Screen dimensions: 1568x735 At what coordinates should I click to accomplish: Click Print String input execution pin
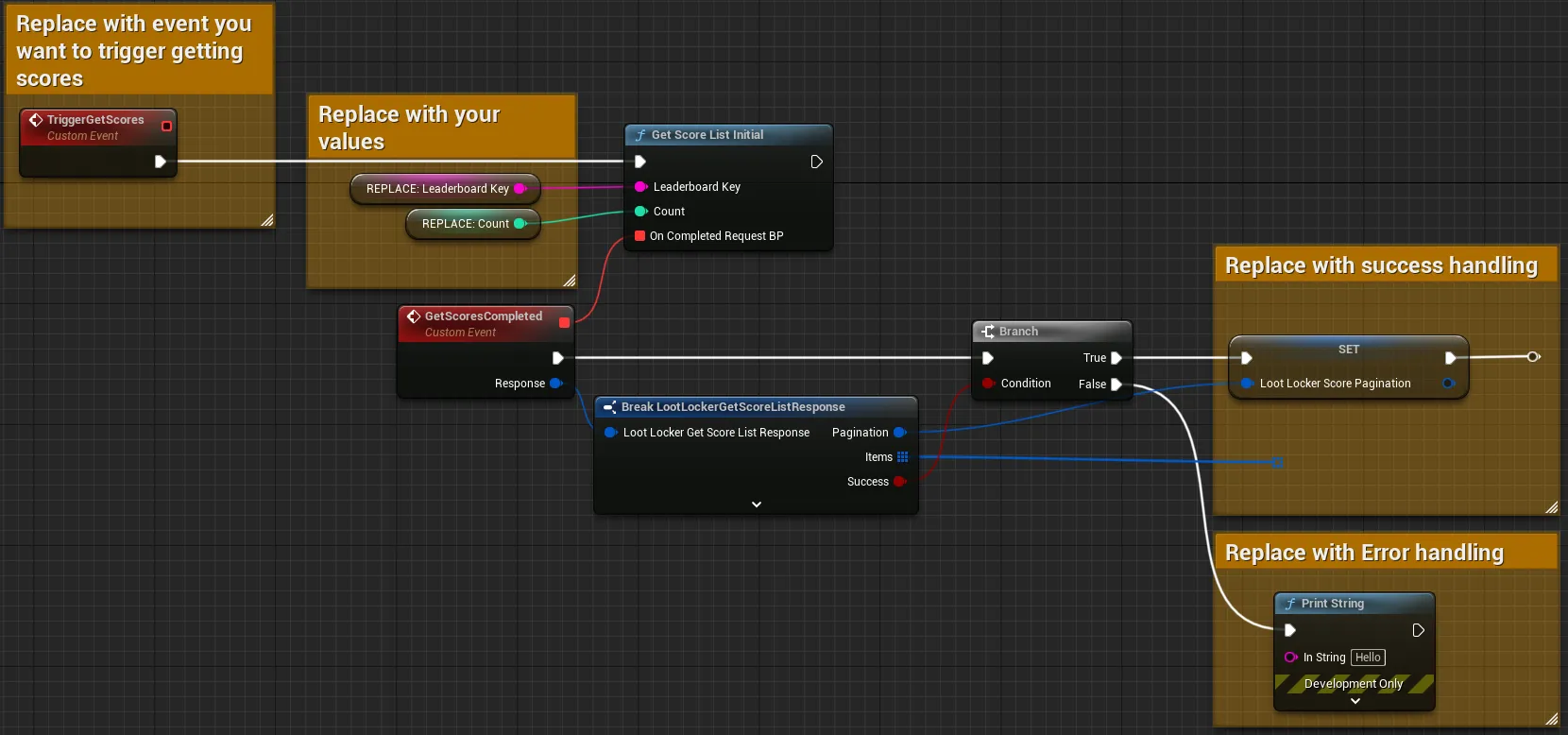[1290, 630]
